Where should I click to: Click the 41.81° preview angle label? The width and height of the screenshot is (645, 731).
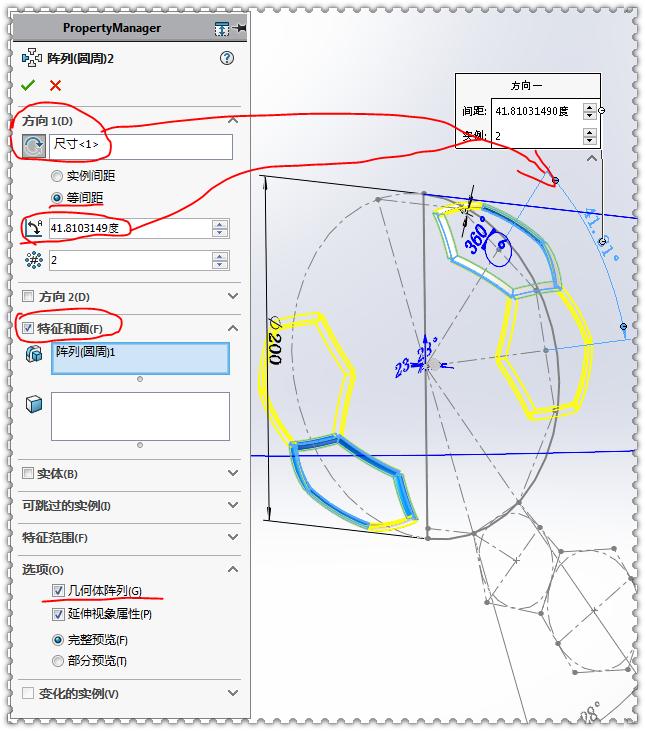tap(601, 234)
